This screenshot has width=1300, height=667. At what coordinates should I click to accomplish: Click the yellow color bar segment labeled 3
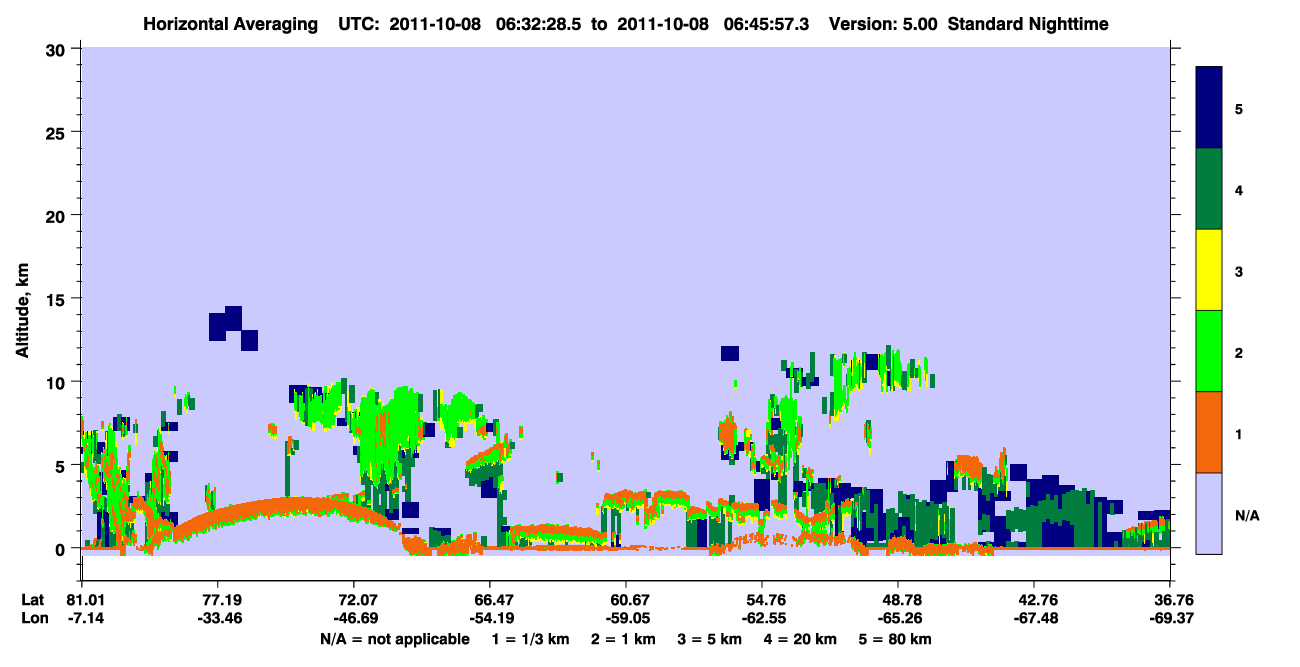coord(1208,270)
